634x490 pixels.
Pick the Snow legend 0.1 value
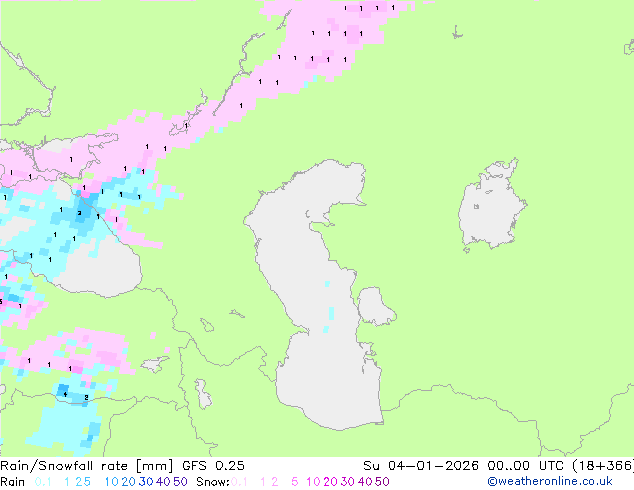pos(239,482)
